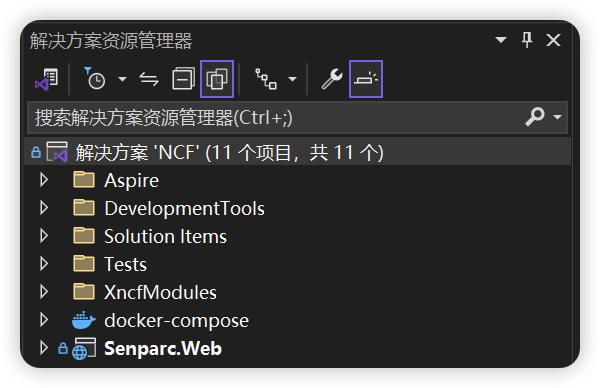Open the search options dropdown arrow
This screenshot has width=600, height=388.
(558, 117)
